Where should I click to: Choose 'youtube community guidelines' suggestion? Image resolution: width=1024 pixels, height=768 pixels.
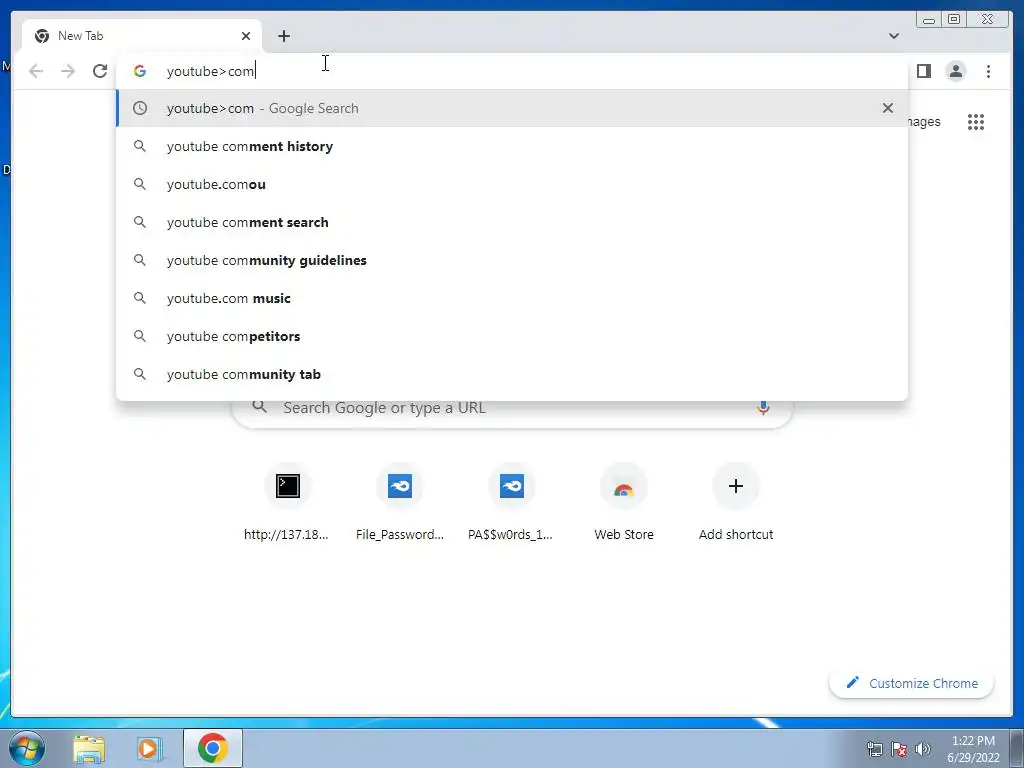click(512, 260)
